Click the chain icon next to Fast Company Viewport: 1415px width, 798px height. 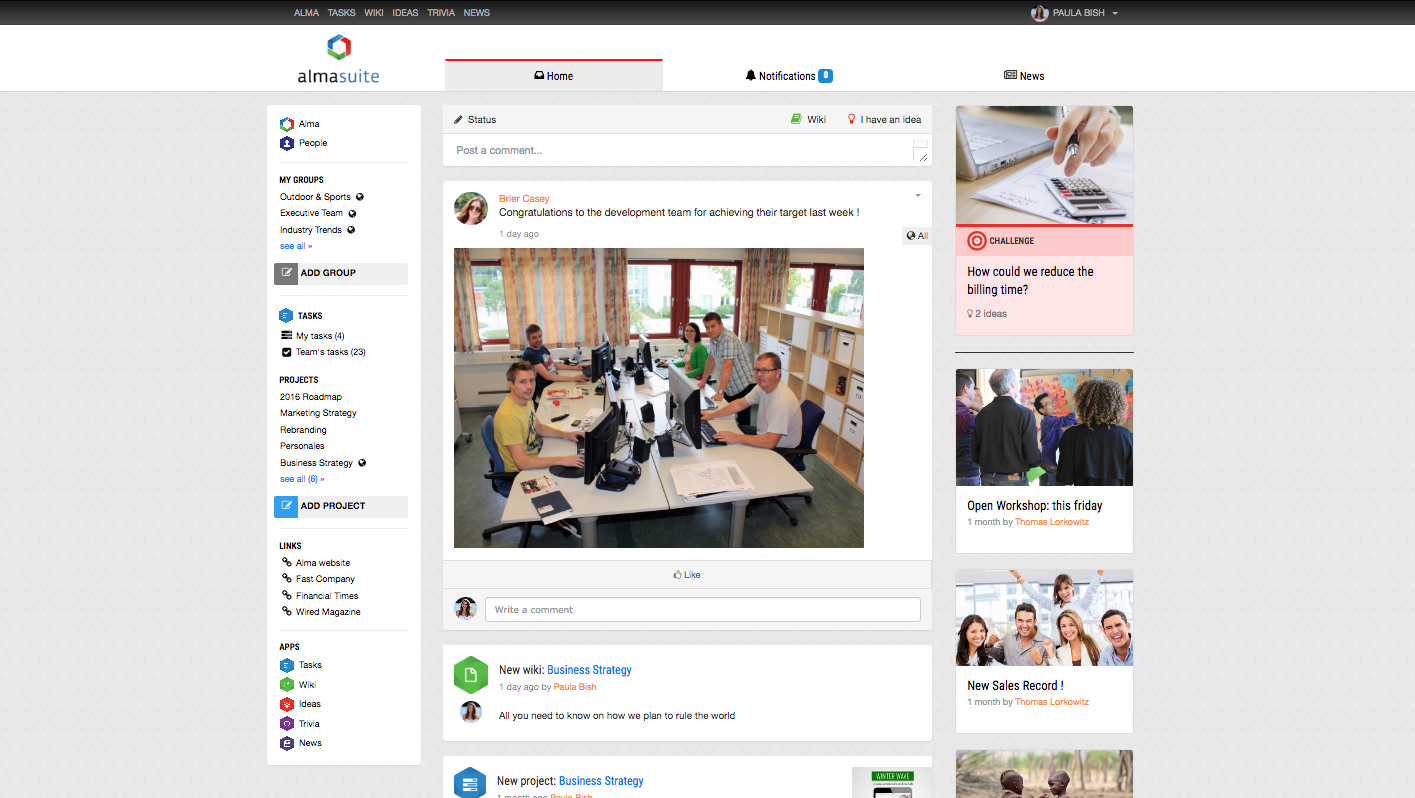(x=287, y=579)
